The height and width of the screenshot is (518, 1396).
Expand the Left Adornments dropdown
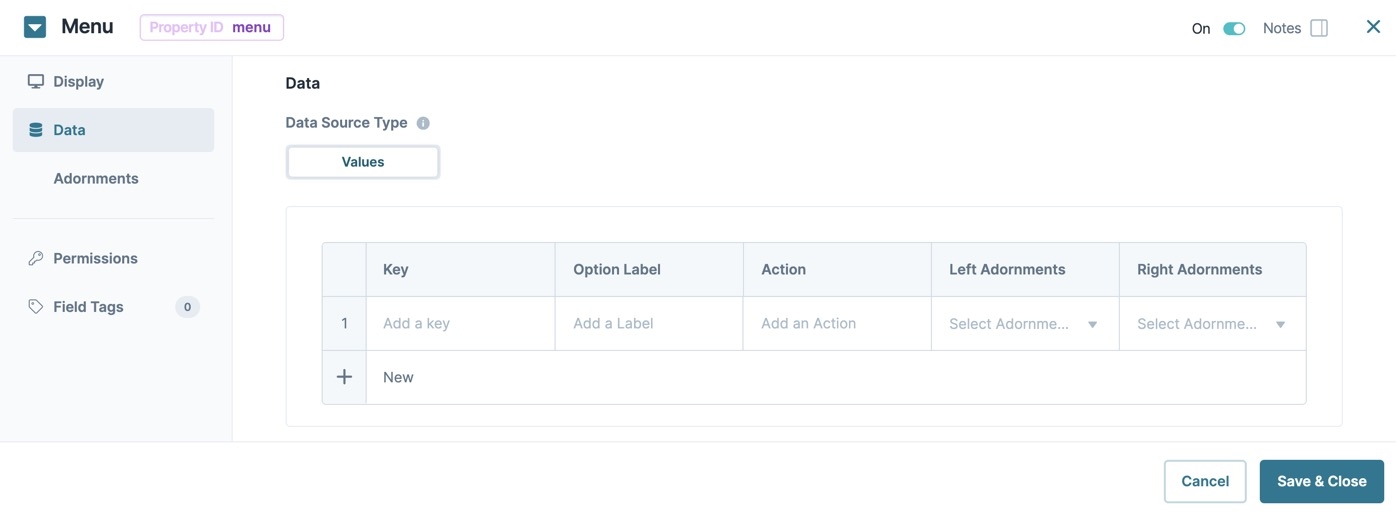coord(1025,324)
